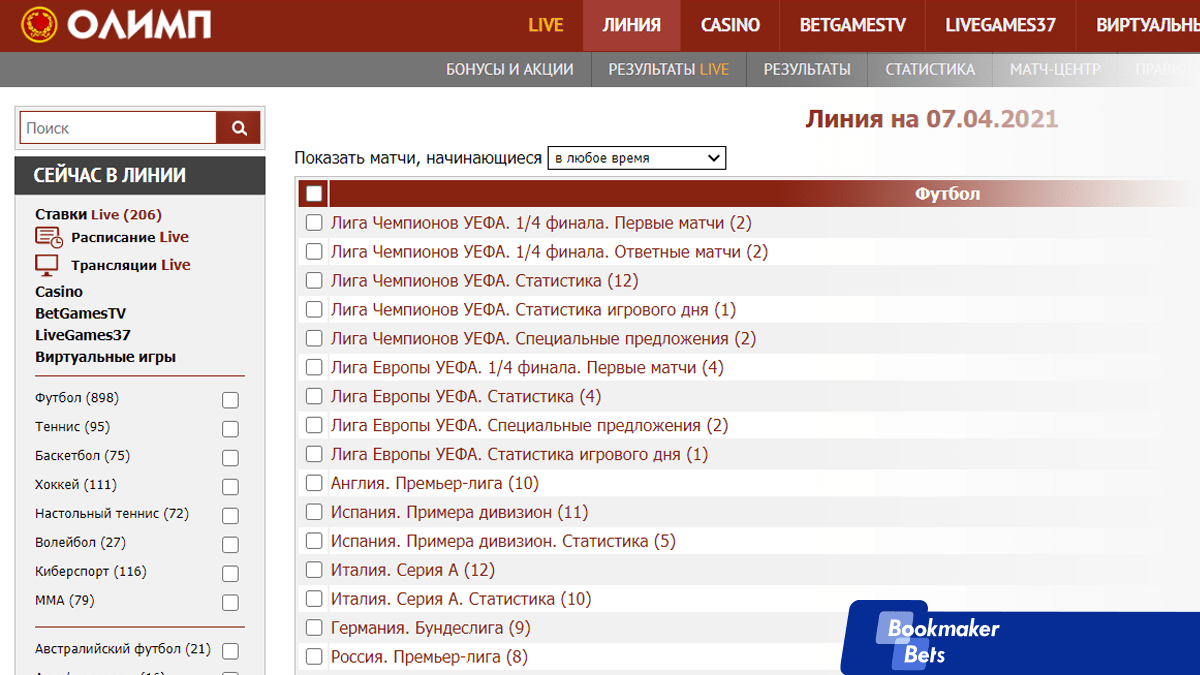Check Лига Европы УЕФА. 1/4 финала. Первые матчи
The width and height of the screenshot is (1200, 675).
tap(314, 368)
